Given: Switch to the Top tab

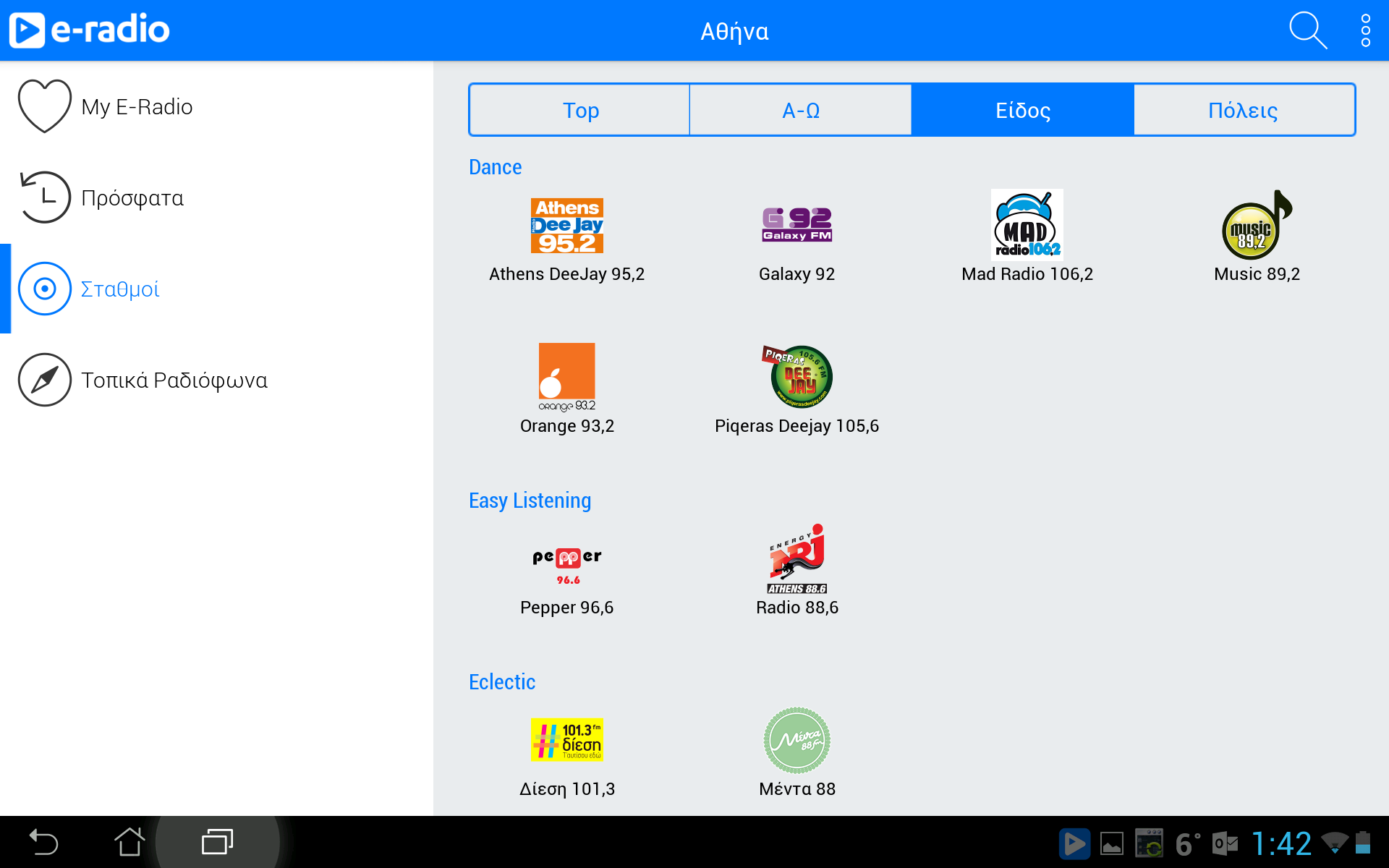Looking at the screenshot, I should pos(580,110).
